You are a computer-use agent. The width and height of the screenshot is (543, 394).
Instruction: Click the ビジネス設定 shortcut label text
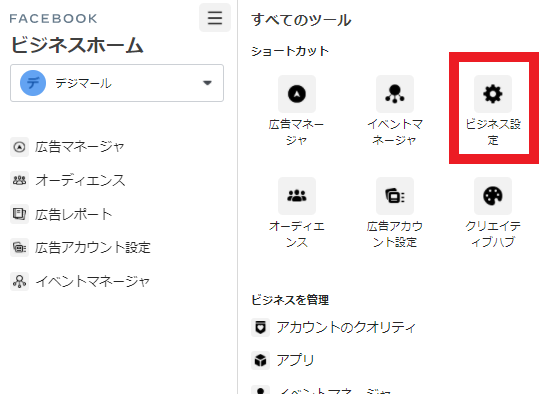pyautogui.click(x=493, y=132)
